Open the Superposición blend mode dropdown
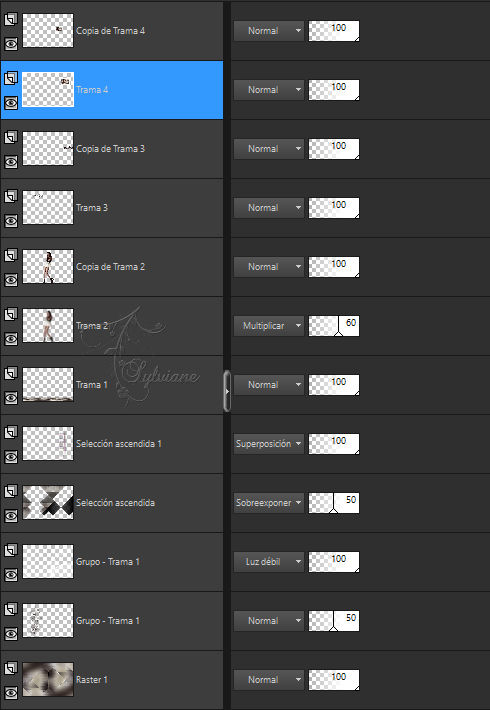Screen dimensions: 490x710 pyautogui.click(x=269, y=444)
